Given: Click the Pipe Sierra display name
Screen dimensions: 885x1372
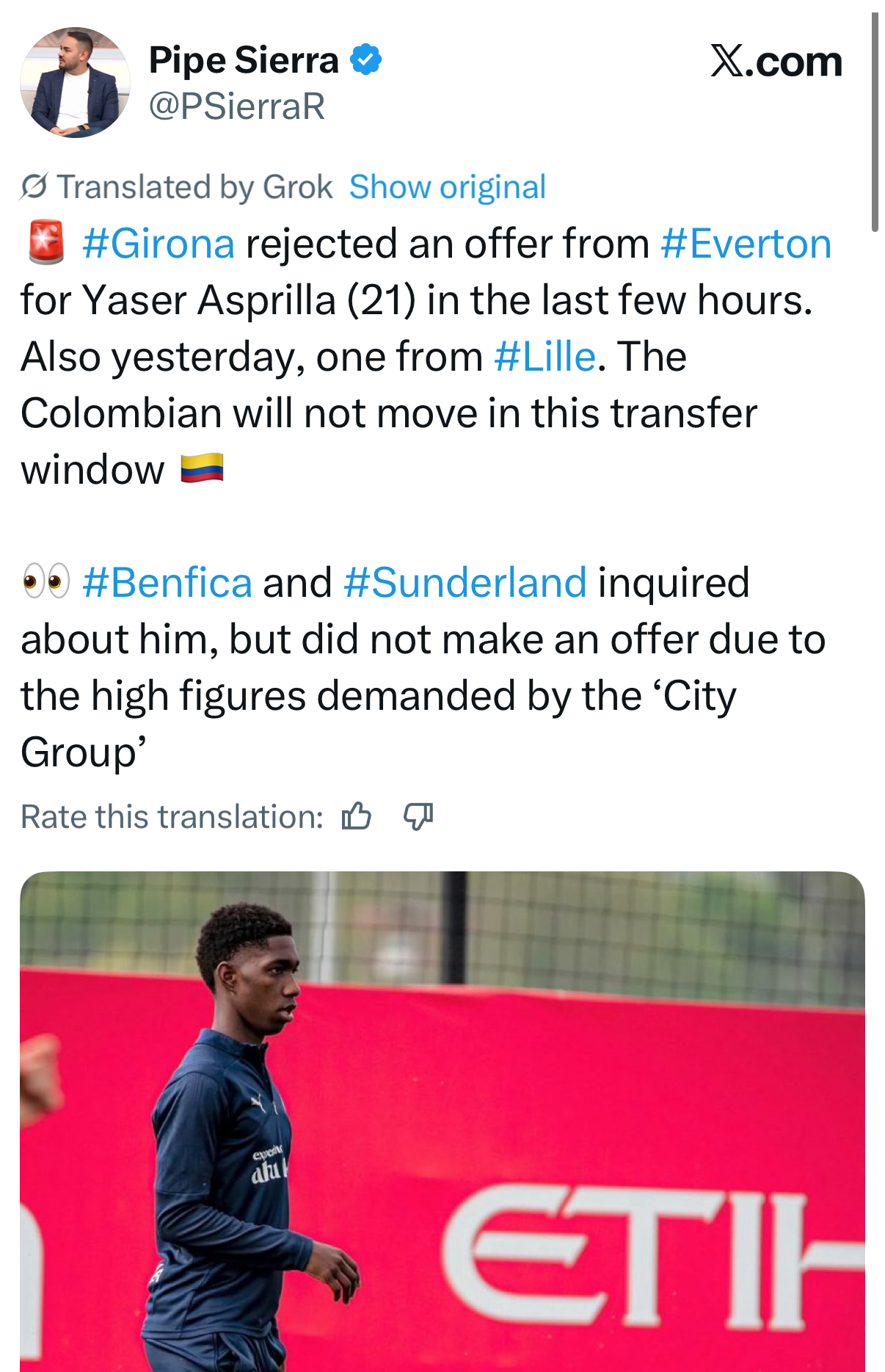Looking at the screenshot, I should [244, 59].
